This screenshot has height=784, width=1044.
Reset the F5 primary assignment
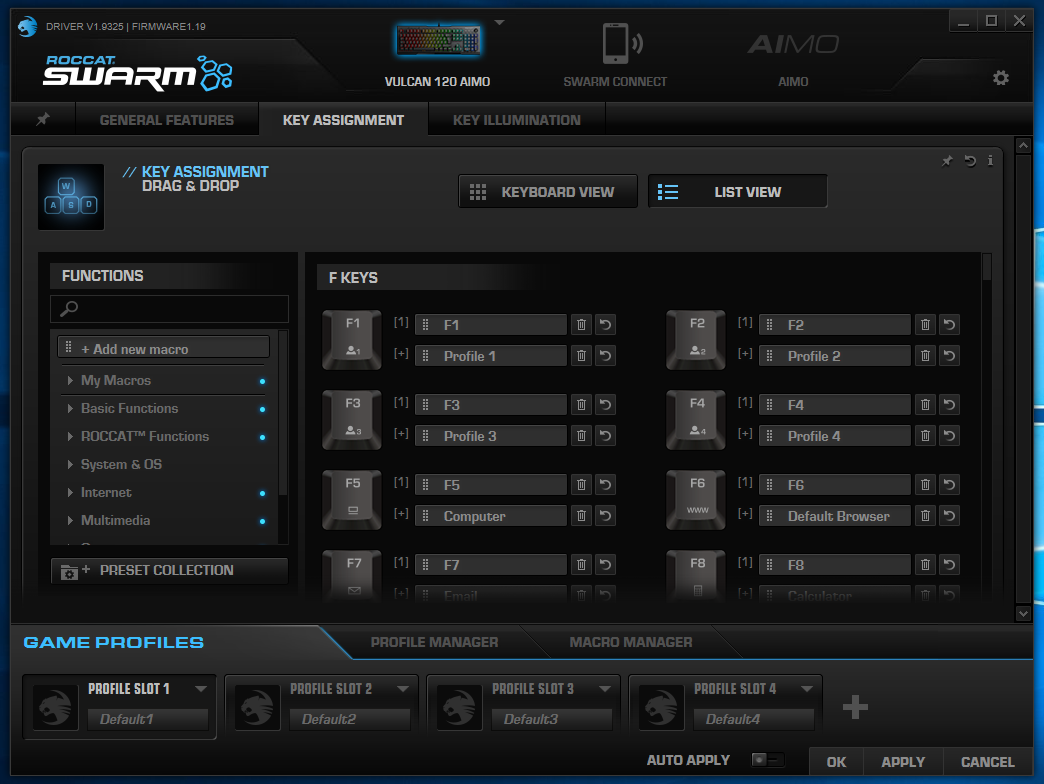605,485
